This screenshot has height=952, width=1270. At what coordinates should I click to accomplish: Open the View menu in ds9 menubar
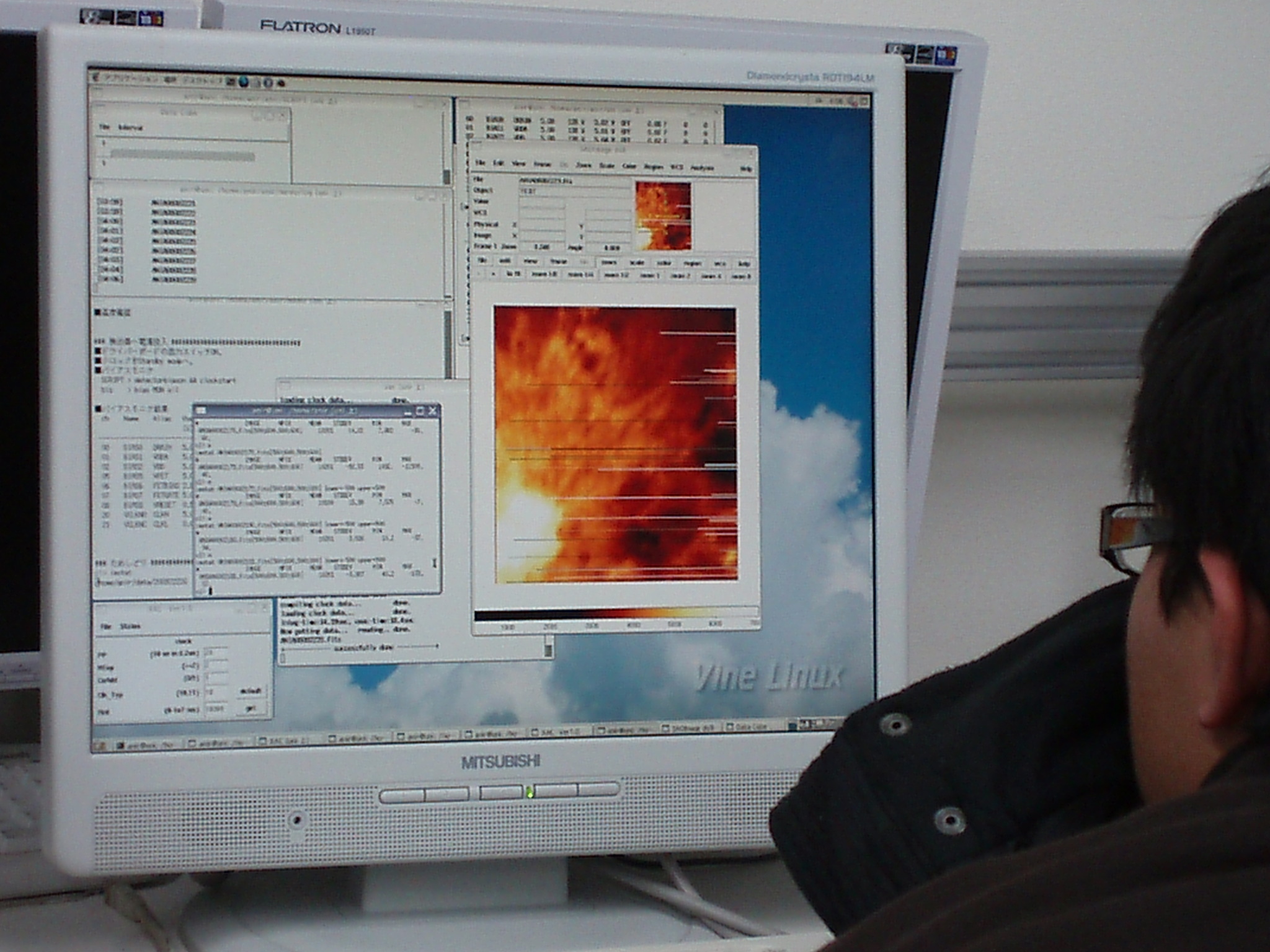(518, 164)
